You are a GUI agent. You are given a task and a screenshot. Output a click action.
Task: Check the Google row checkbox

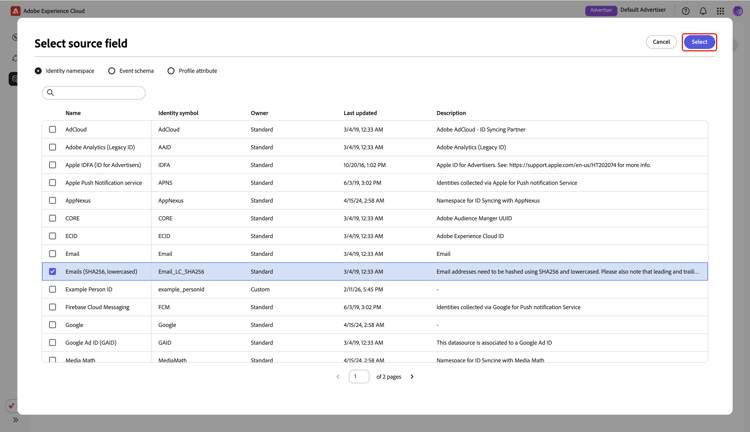53,325
